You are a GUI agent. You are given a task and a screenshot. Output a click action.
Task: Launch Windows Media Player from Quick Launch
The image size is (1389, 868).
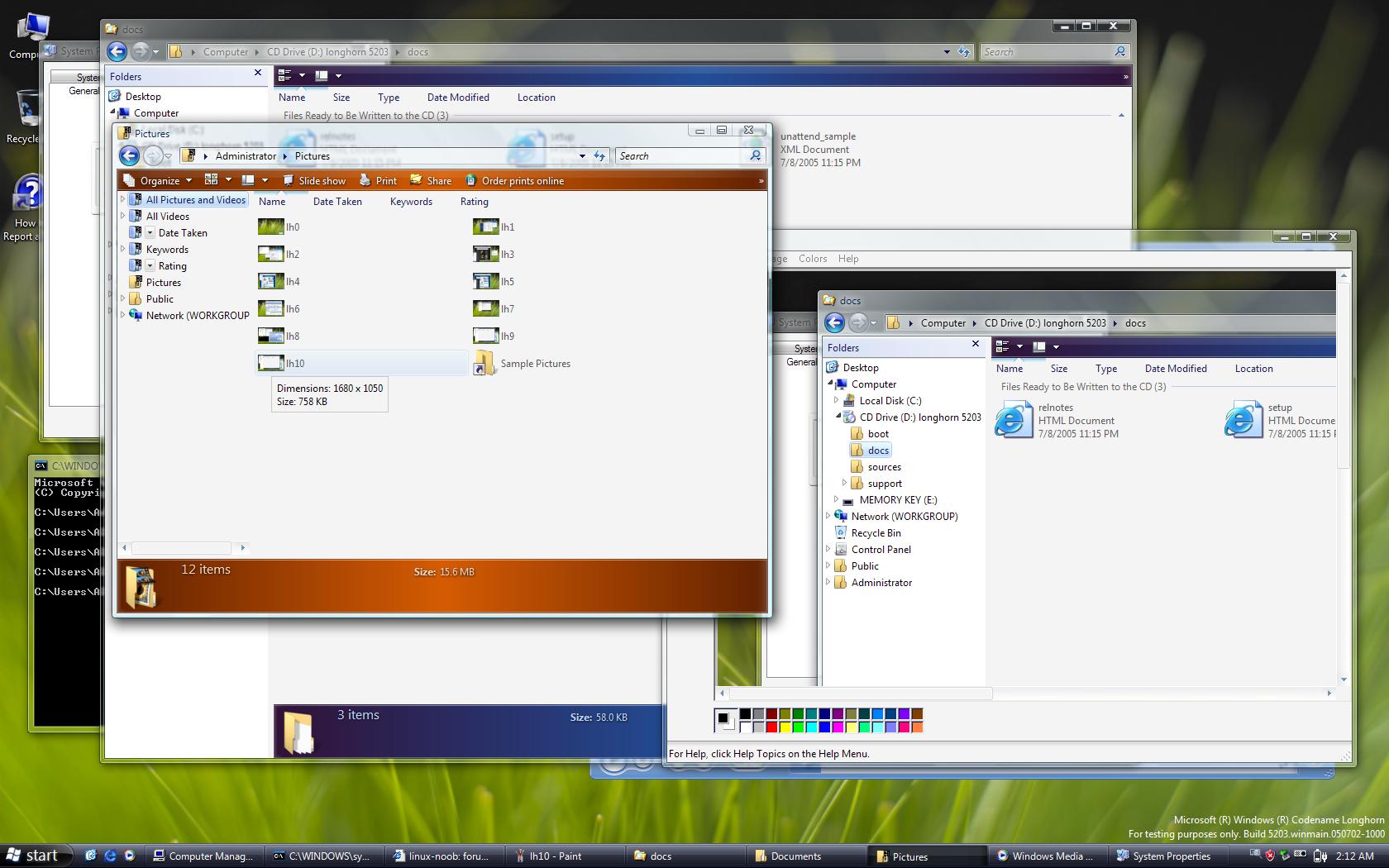130,856
